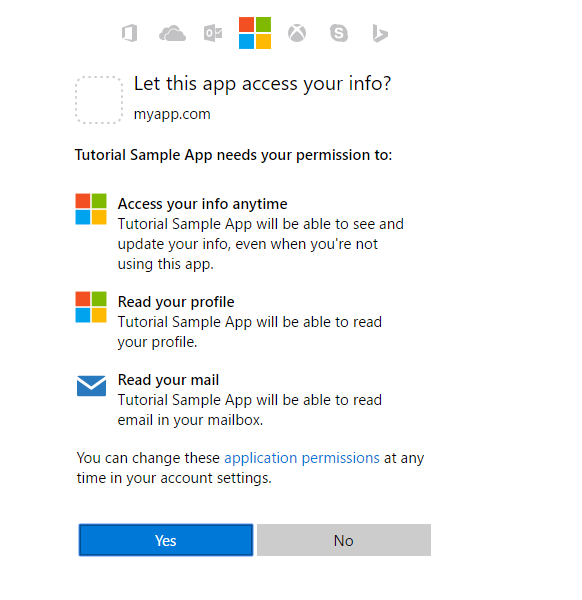This screenshot has width=582, height=600.
Task: Select the 'Read your mail' permission title
Action: (168, 380)
